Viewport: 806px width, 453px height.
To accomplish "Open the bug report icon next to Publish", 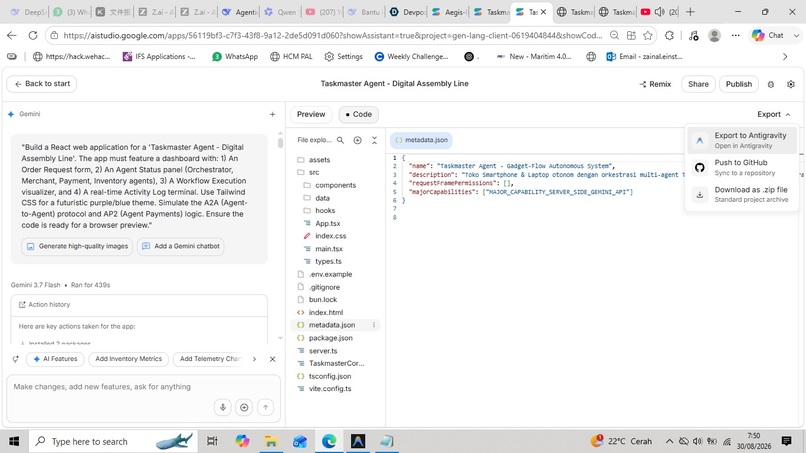I will [x=771, y=84].
